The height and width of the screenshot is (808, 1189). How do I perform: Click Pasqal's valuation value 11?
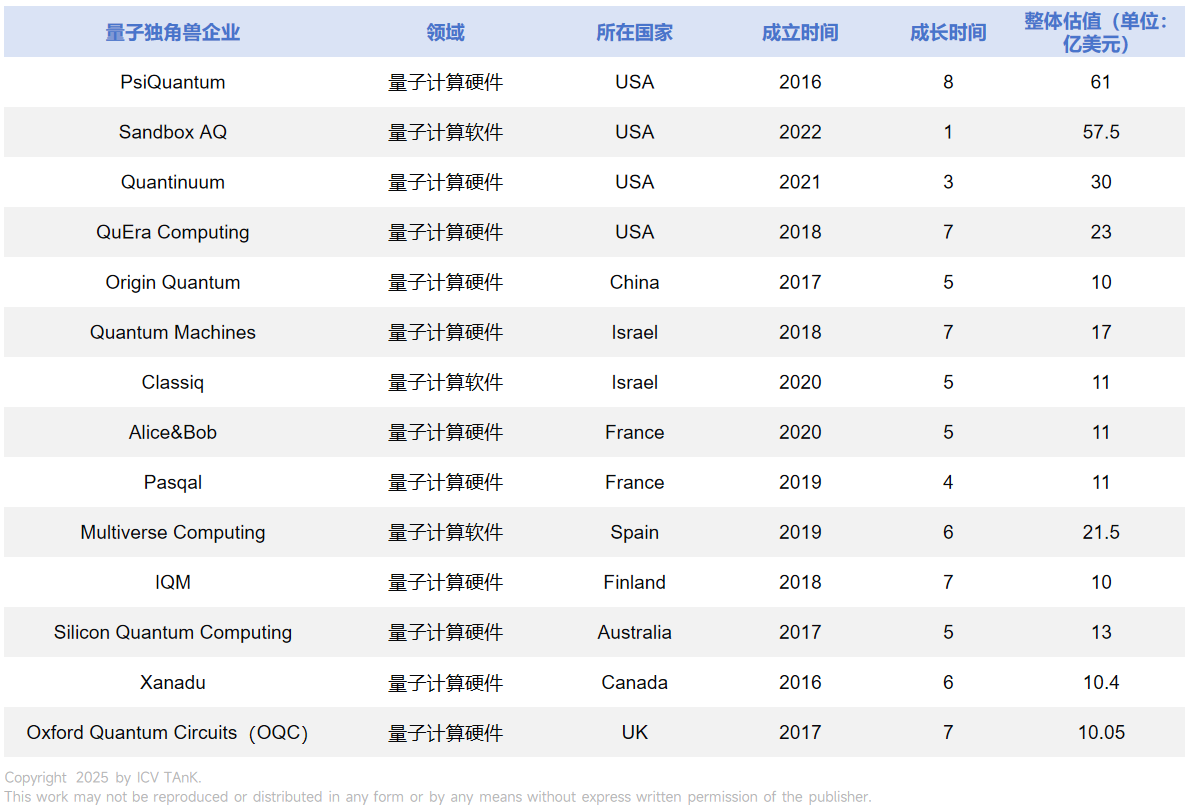(1101, 482)
